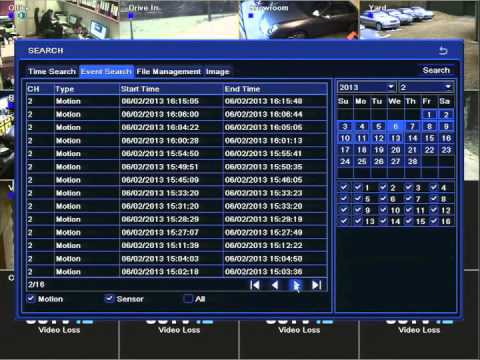This screenshot has height=360, width=480.
Task: Uncheck channel 1 checkbox
Action: [x=358, y=188]
